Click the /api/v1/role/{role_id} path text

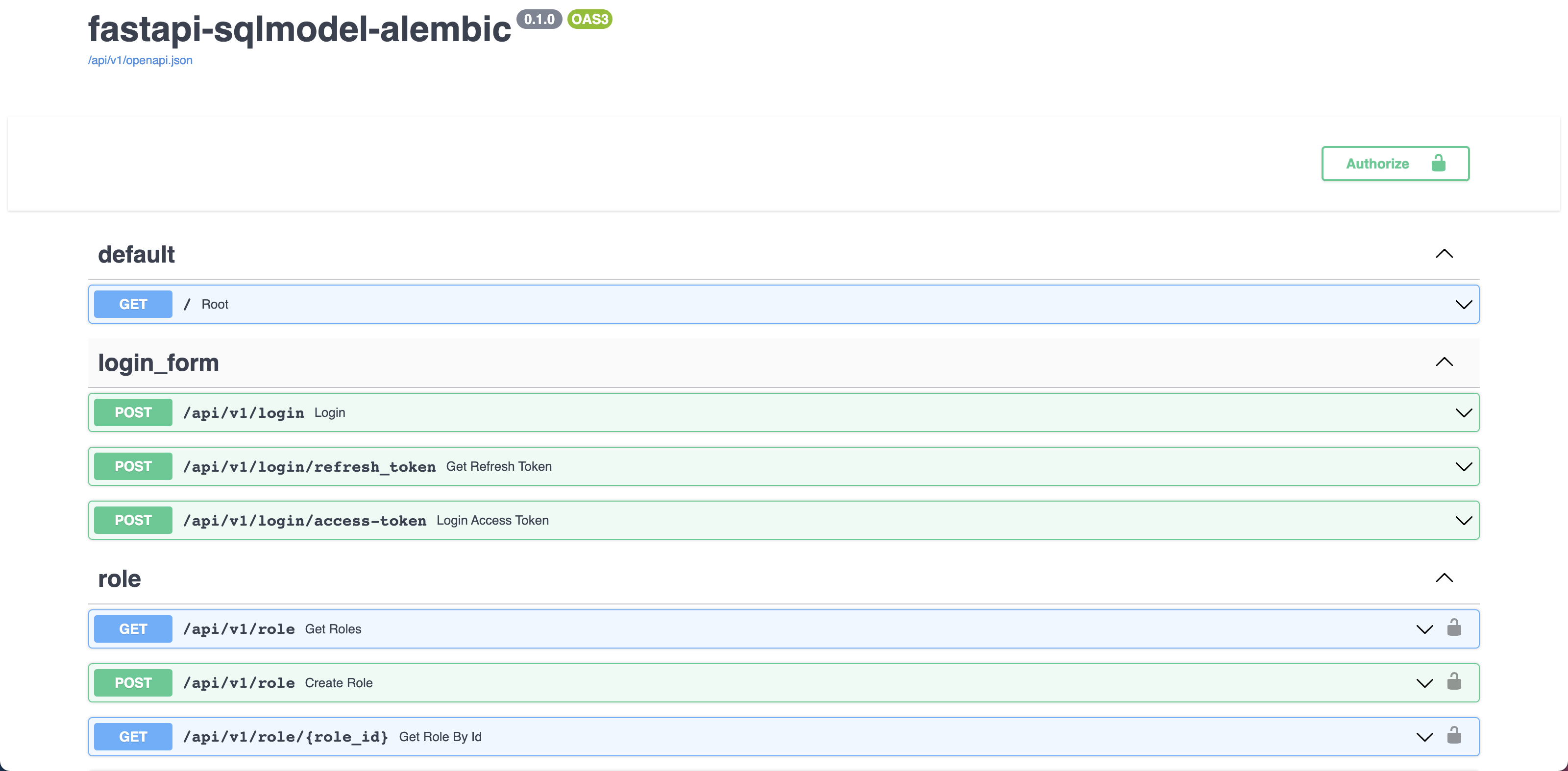[x=286, y=737]
